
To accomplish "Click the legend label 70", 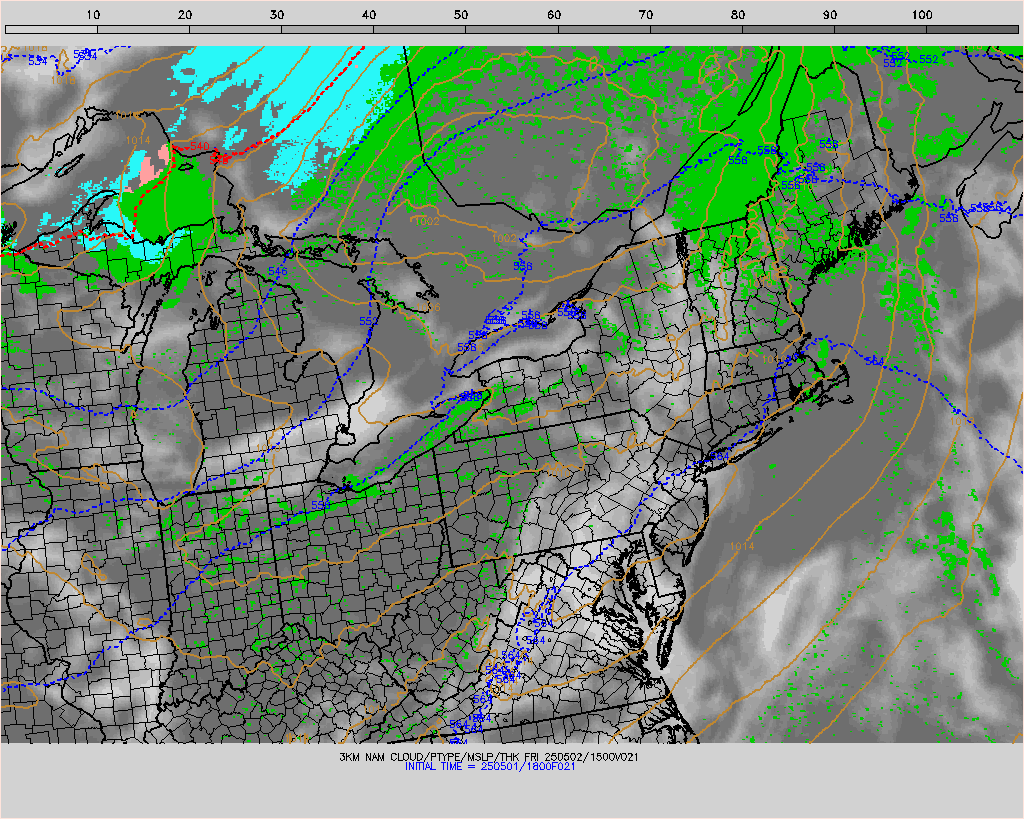I will 646,14.
